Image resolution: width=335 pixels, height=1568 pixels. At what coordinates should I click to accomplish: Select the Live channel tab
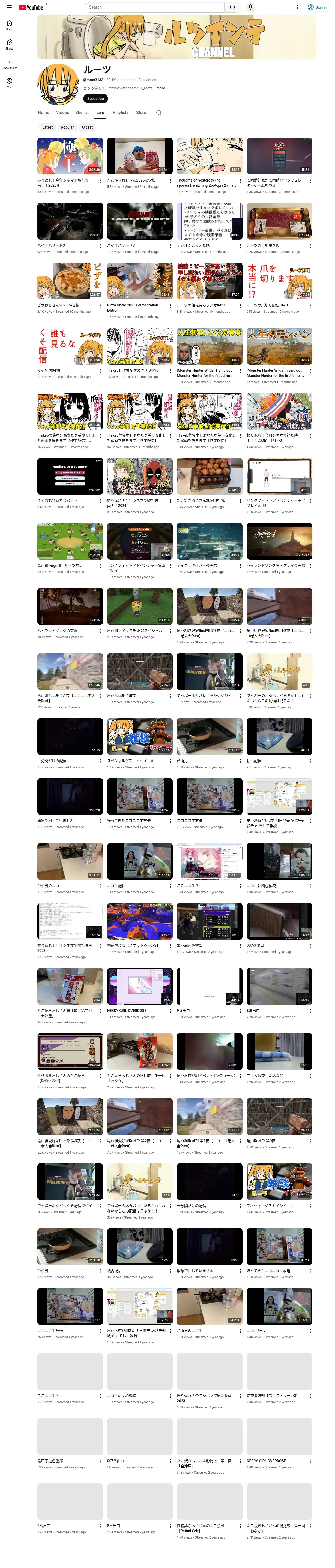(x=100, y=113)
